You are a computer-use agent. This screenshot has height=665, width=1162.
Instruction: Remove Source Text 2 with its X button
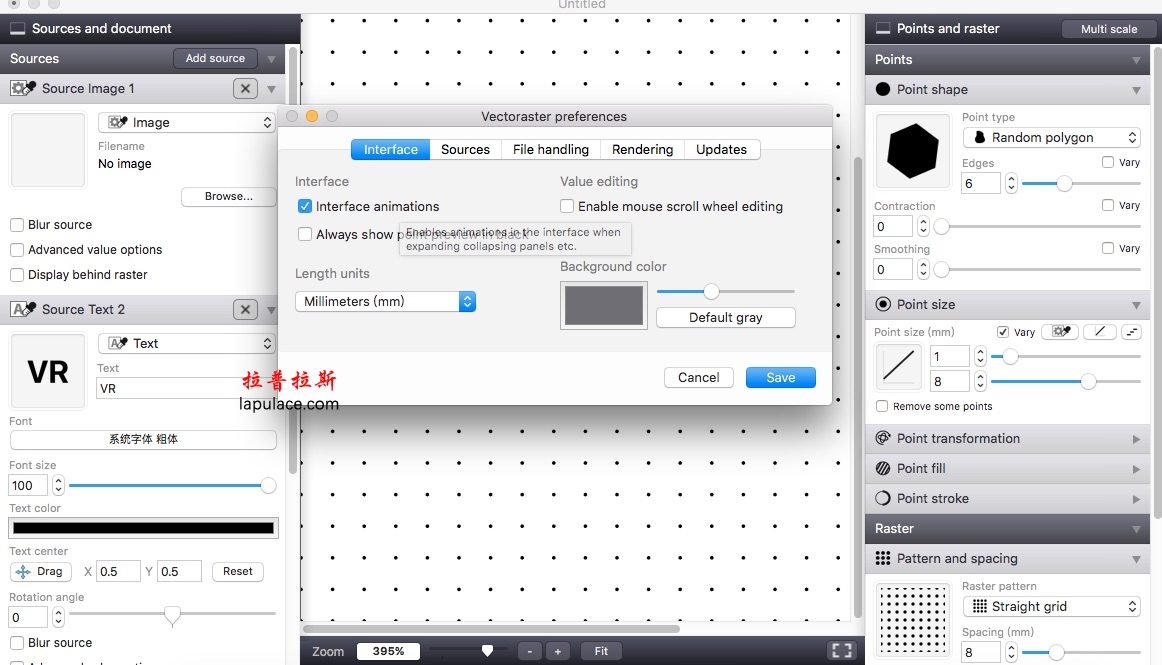(x=245, y=310)
